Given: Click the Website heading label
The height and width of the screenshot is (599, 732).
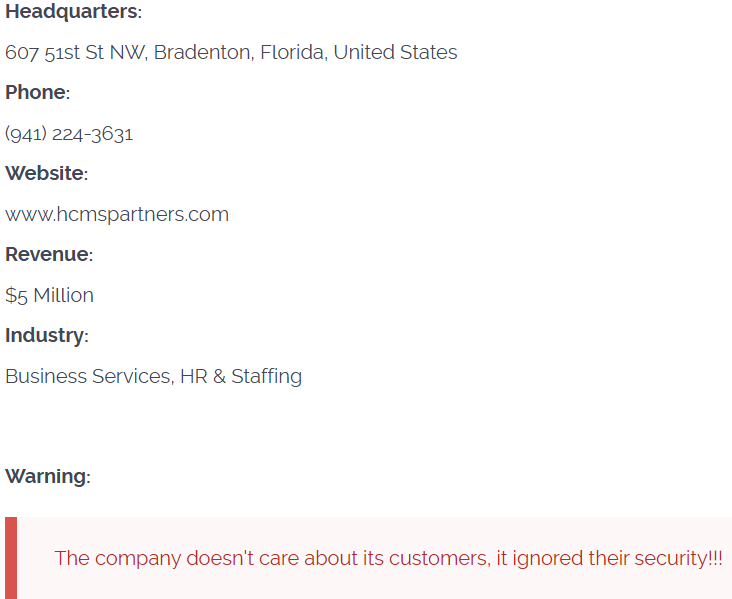Looking at the screenshot, I should click(x=46, y=173).
